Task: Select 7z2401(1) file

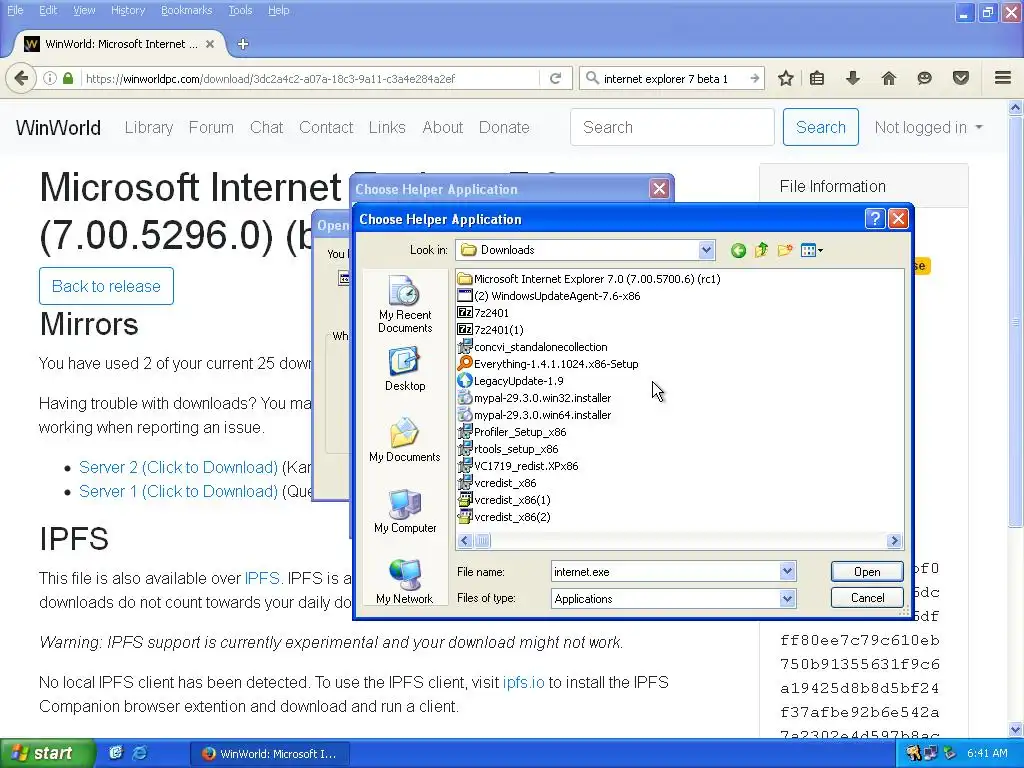Action: pos(490,330)
